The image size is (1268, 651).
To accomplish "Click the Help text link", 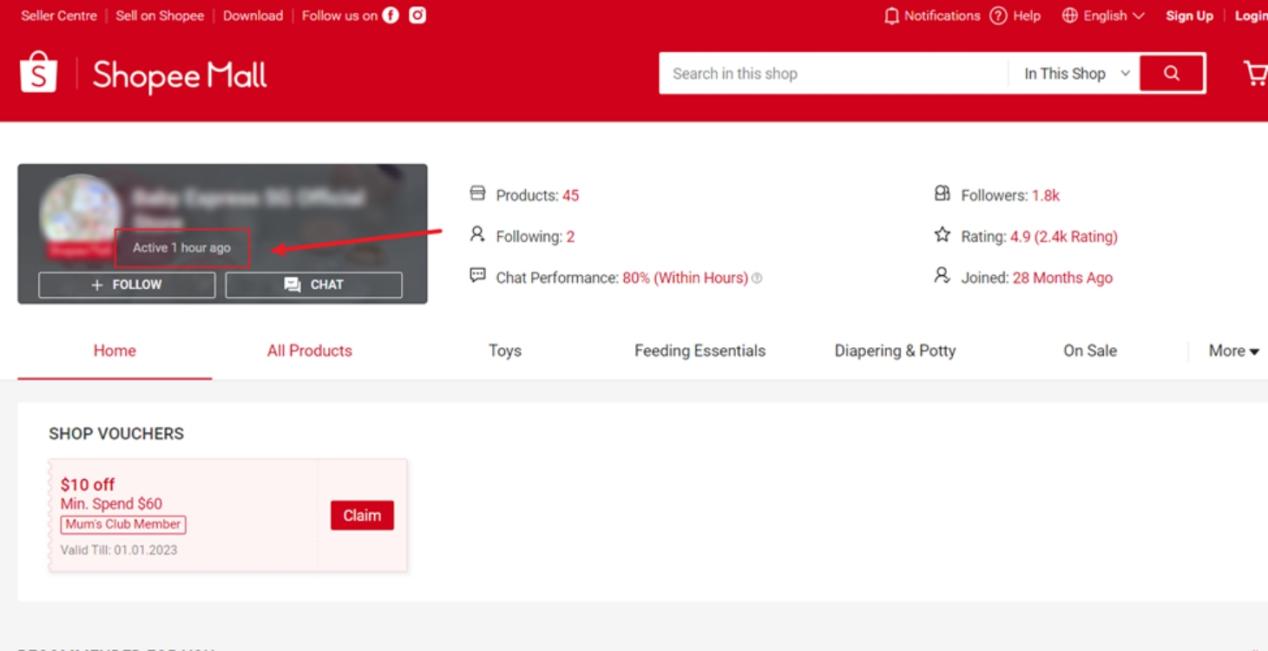I will point(1027,16).
